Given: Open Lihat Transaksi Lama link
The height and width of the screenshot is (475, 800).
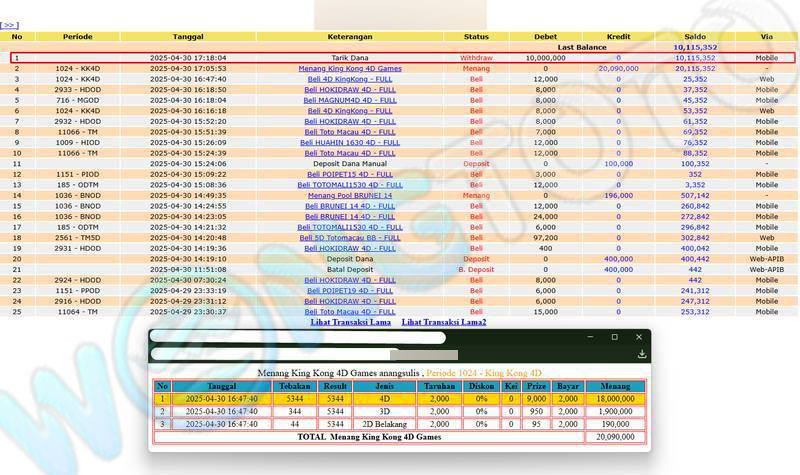Looking at the screenshot, I should (x=350, y=322).
